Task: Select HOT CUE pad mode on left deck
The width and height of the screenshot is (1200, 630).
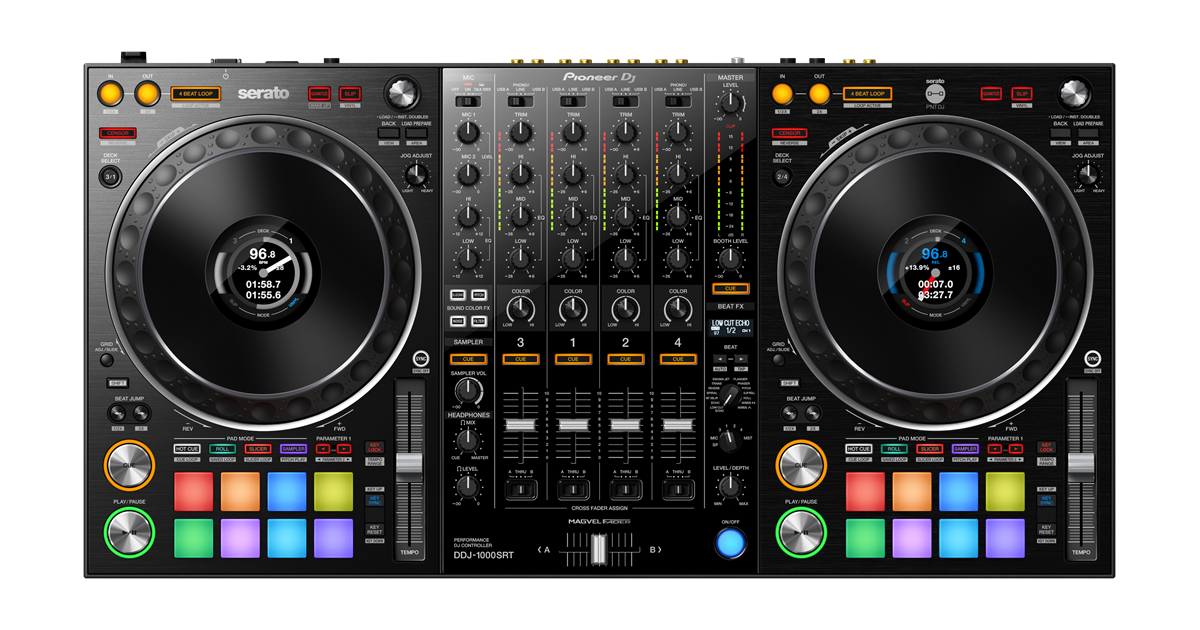Action: coord(187,449)
